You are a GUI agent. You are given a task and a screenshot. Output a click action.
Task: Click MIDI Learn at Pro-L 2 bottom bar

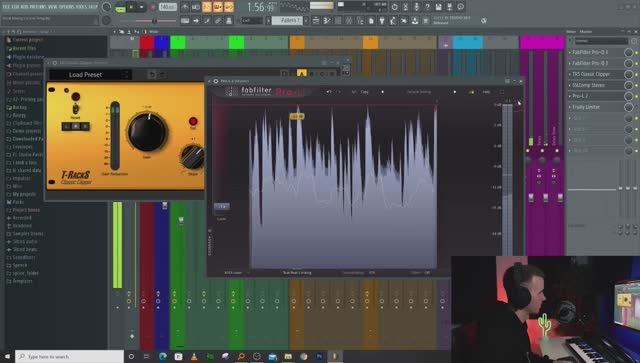click(233, 272)
